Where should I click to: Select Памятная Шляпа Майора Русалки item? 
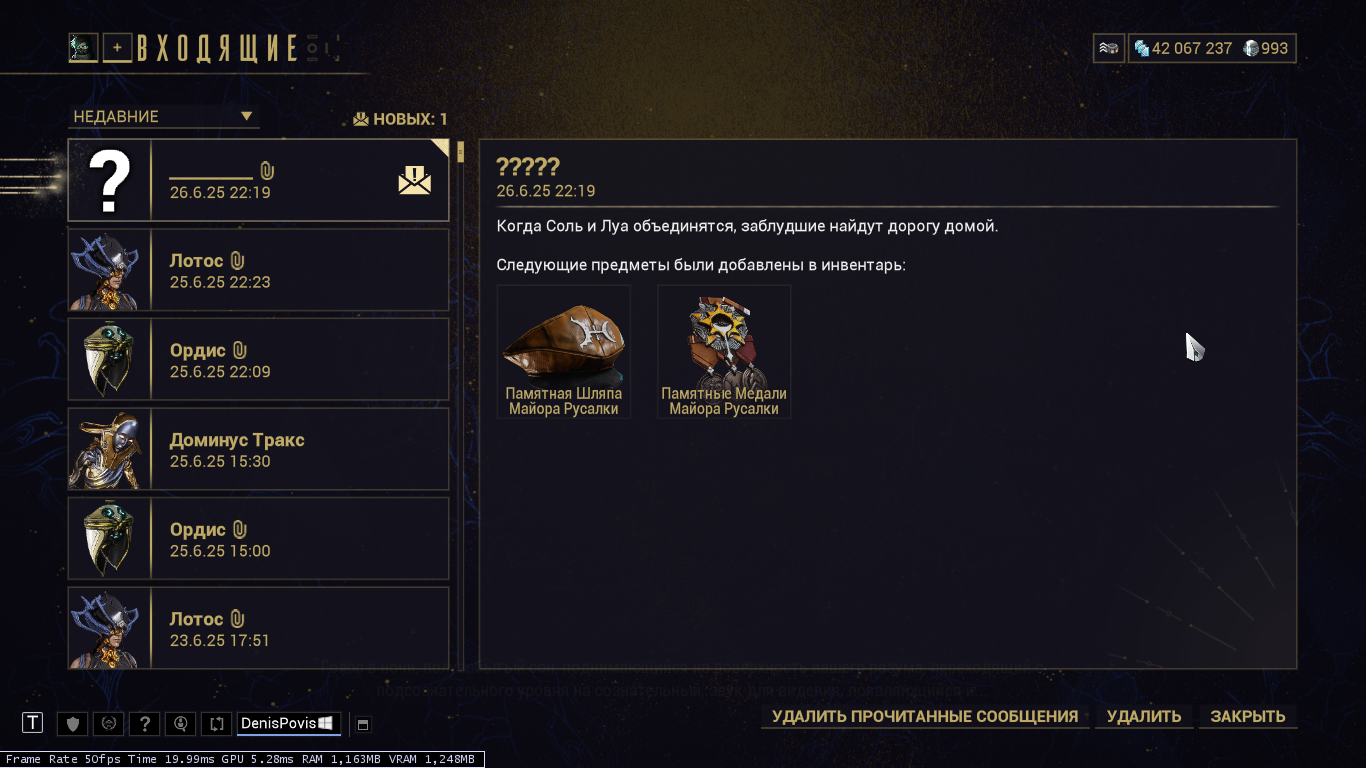tap(564, 351)
